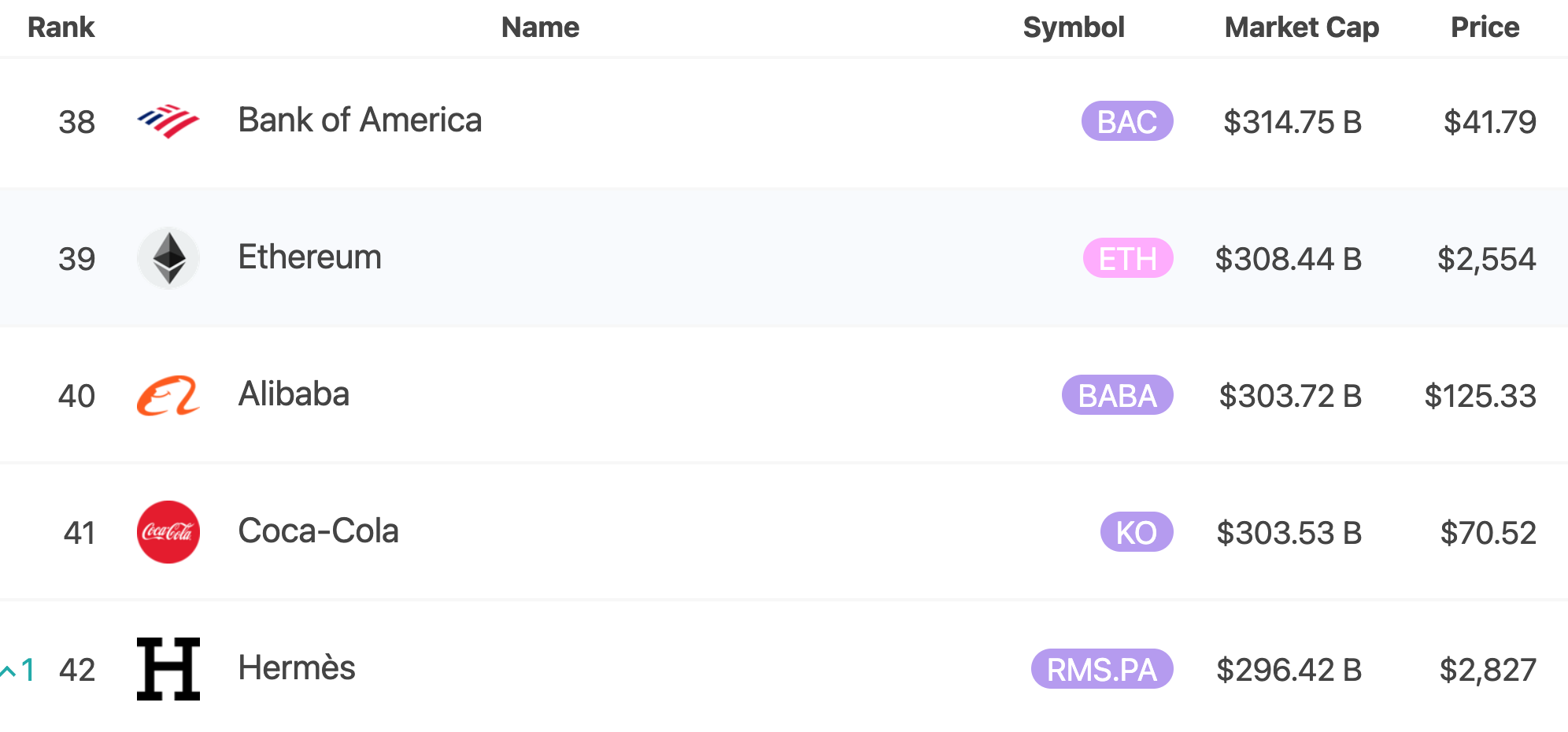Sort by the Symbol column header

1074,28
